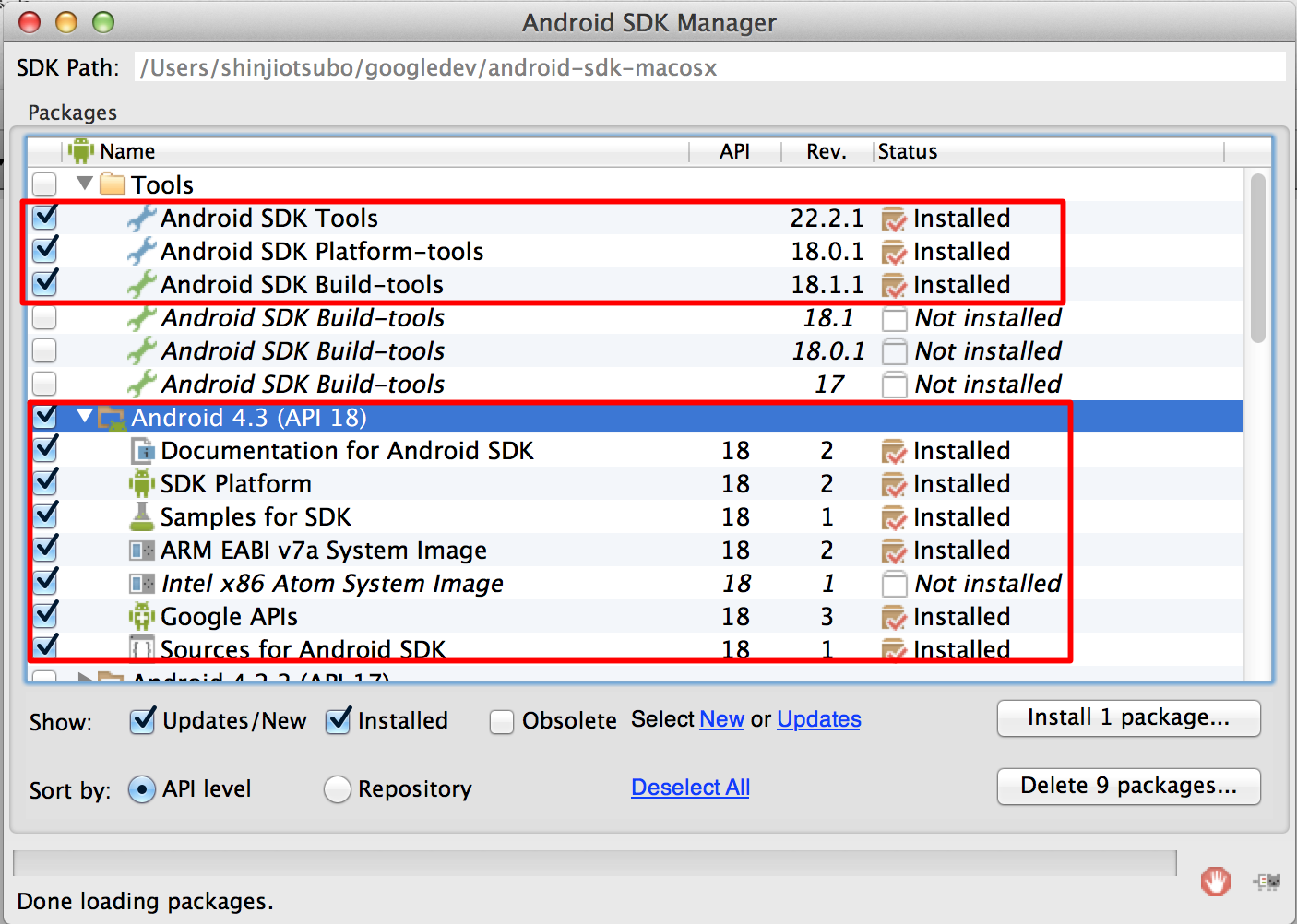
Task: Click the green robot icon beside SDK Platform
Action: [x=141, y=483]
